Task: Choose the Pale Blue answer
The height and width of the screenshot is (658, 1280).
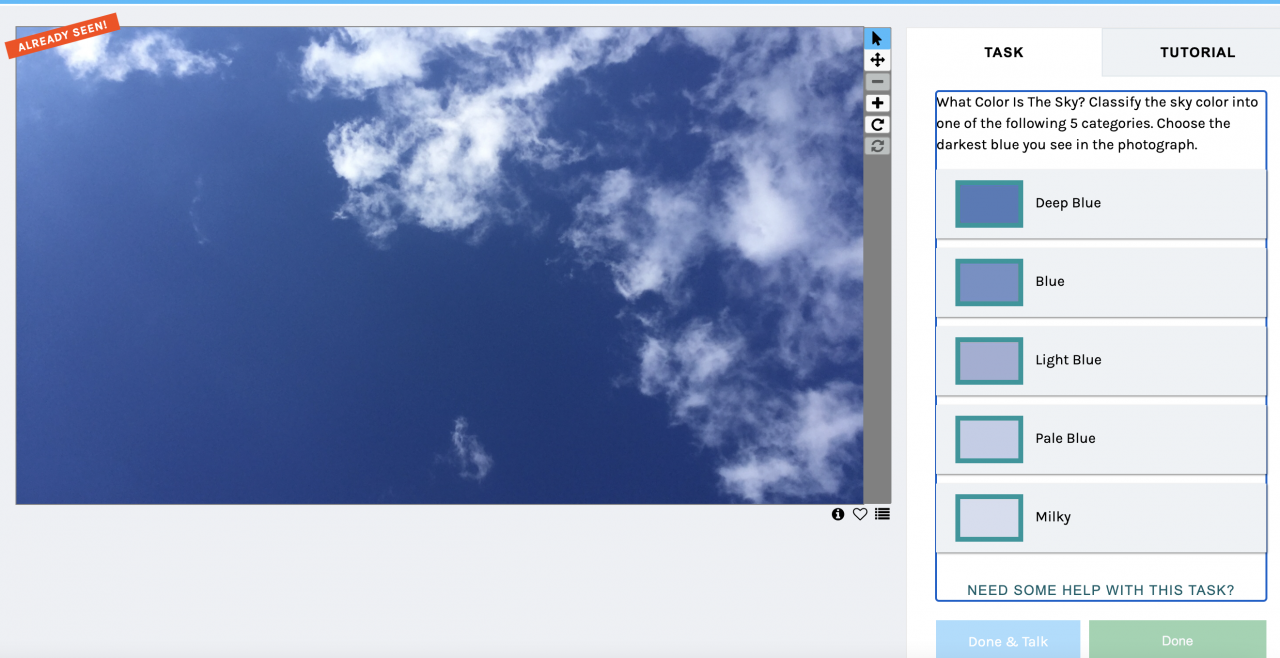Action: (1101, 439)
